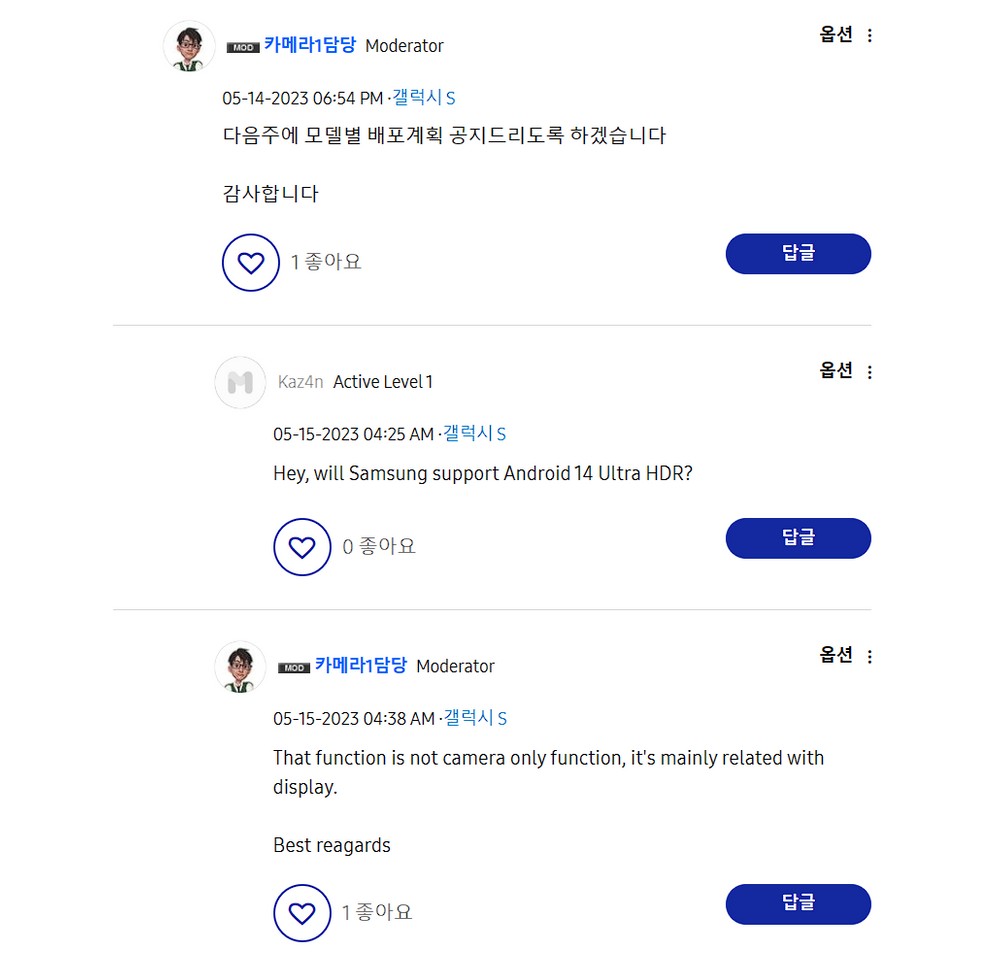
Task: Like the moderator's display-related reply
Action: (x=302, y=913)
